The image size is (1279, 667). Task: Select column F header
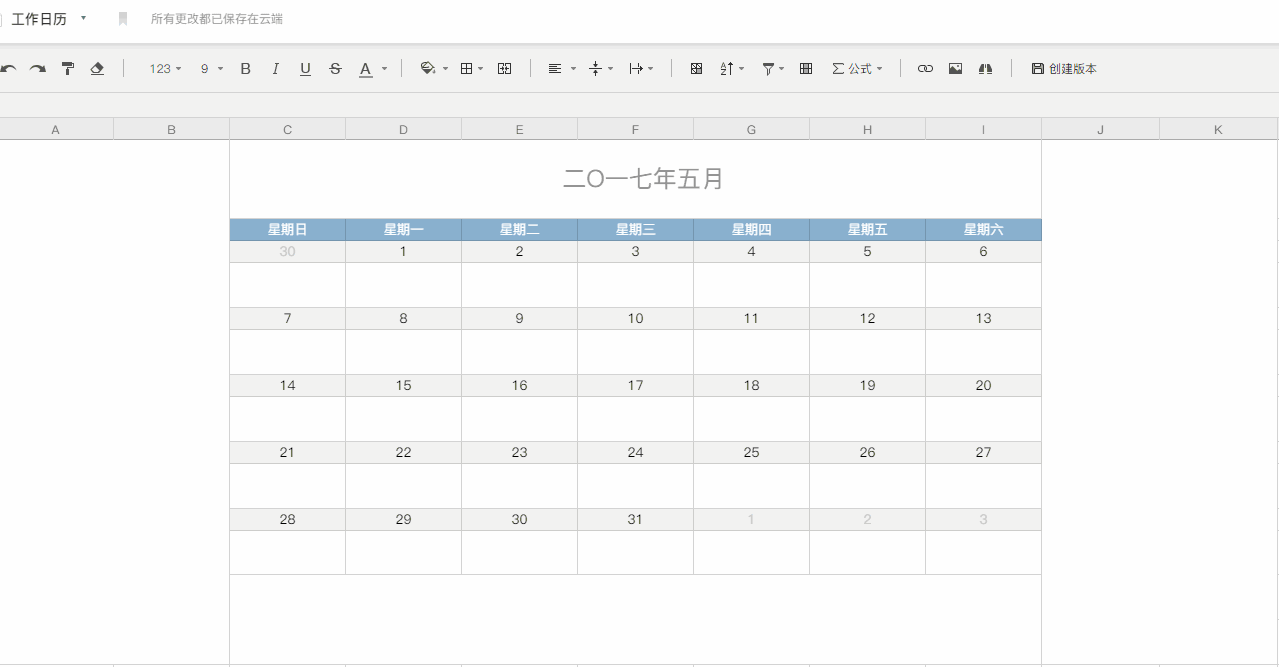635,129
